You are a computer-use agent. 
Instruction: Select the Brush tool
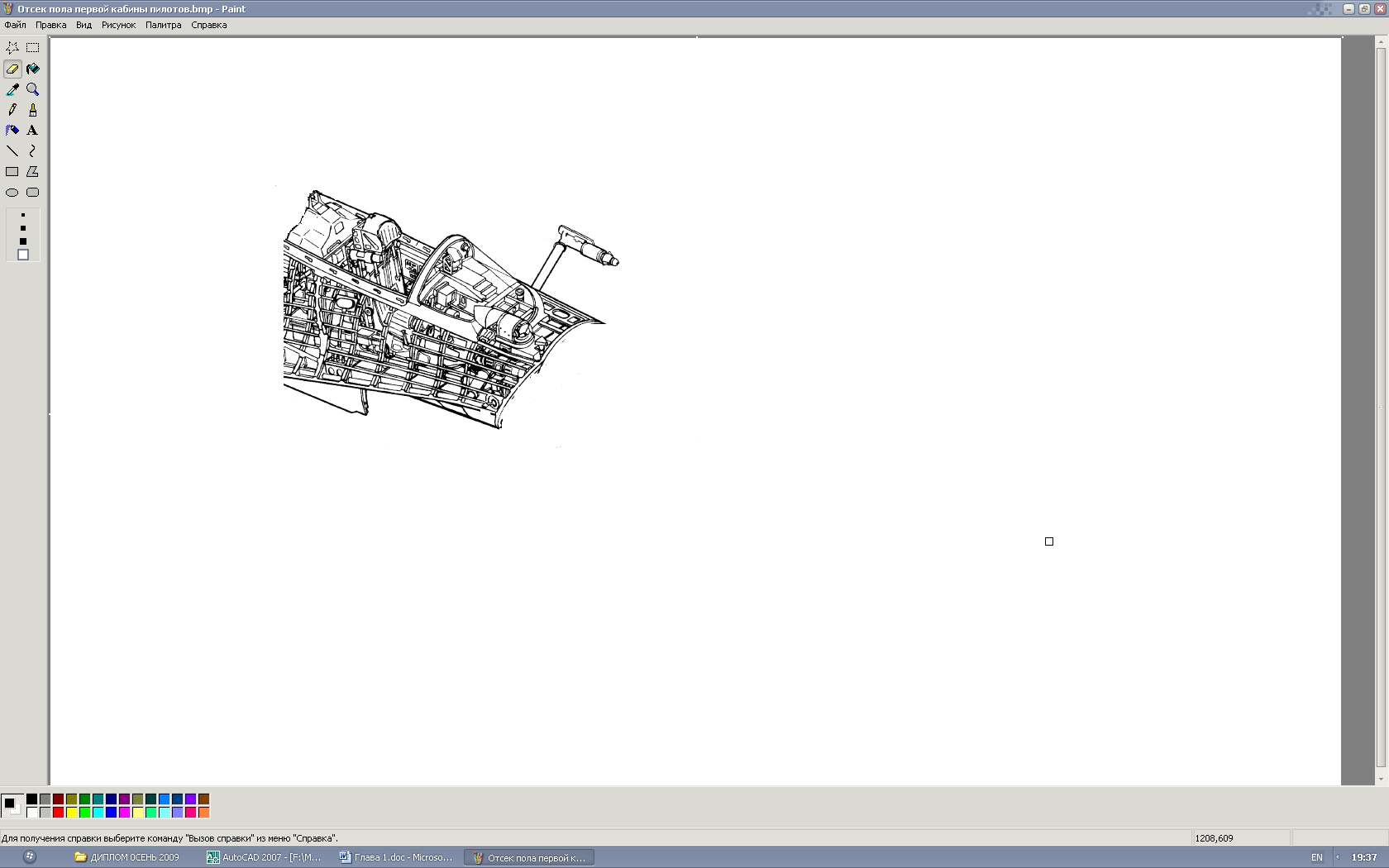(x=33, y=110)
